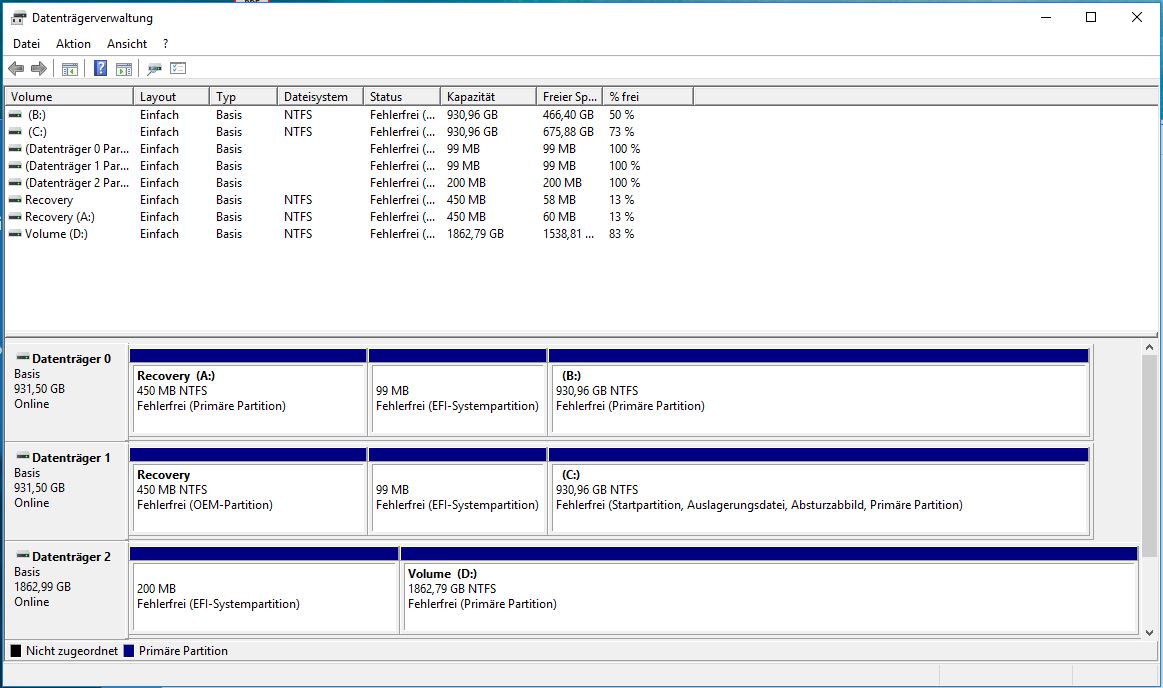Select Volume (D:) row in volume list

pos(325,234)
